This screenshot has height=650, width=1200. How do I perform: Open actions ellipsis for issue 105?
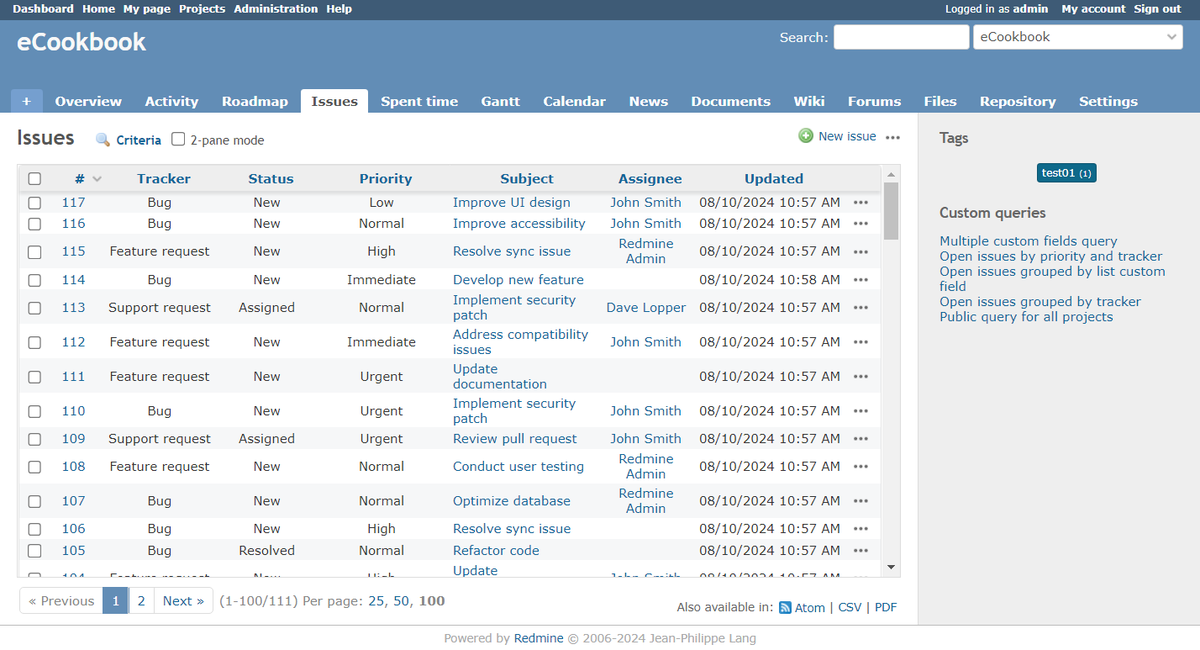861,551
